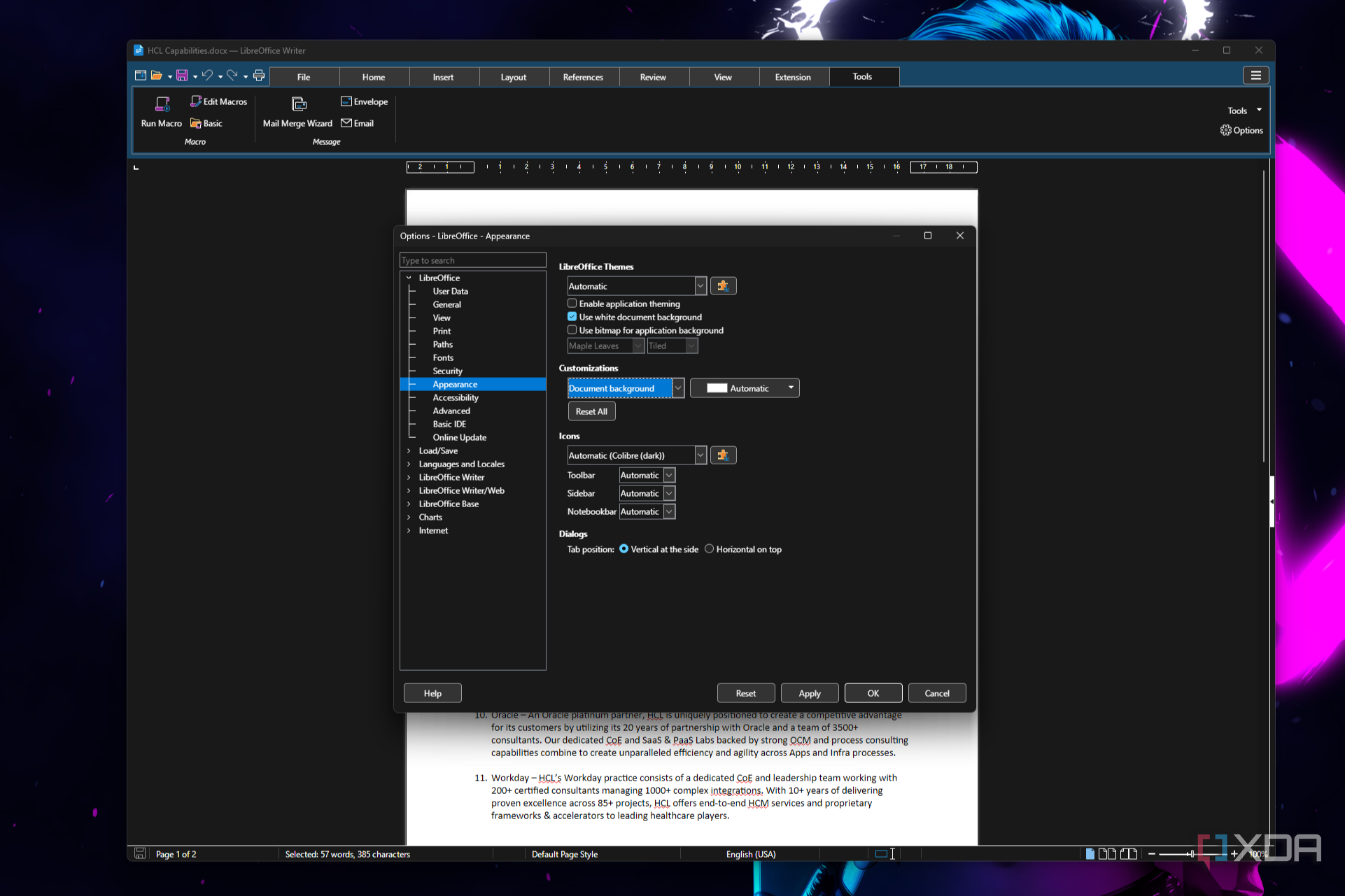Screen dimensions: 1345x896
Task: Click English (USA) language in status bar
Action: [x=751, y=854]
